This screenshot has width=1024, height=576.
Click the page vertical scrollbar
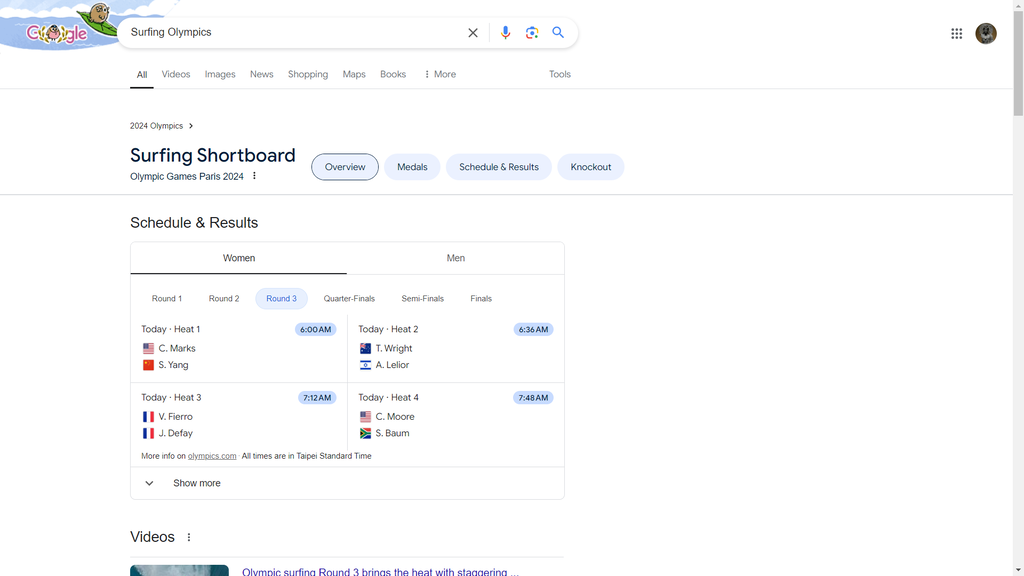point(1018,288)
